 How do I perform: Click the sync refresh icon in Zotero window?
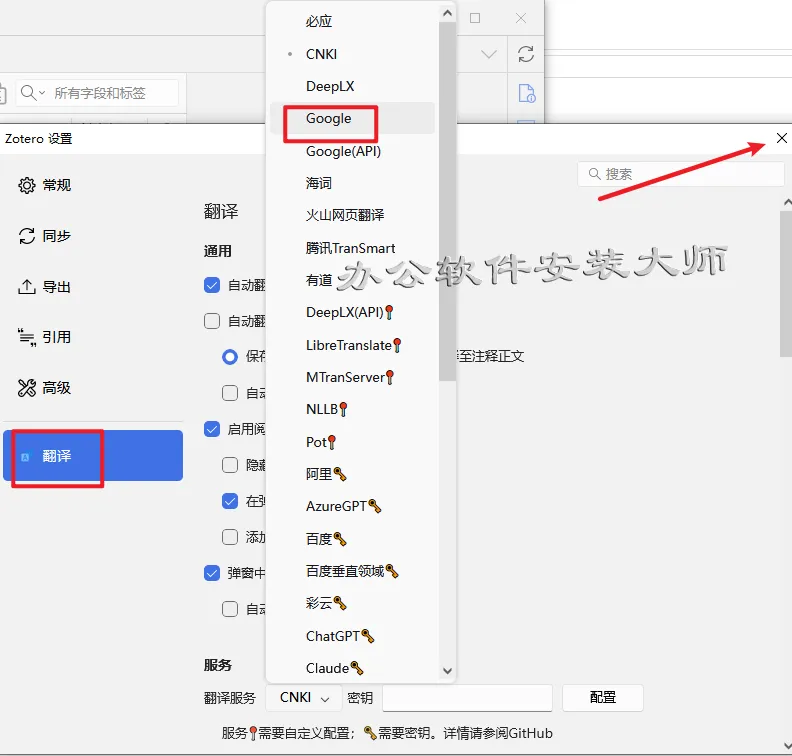(x=526, y=54)
